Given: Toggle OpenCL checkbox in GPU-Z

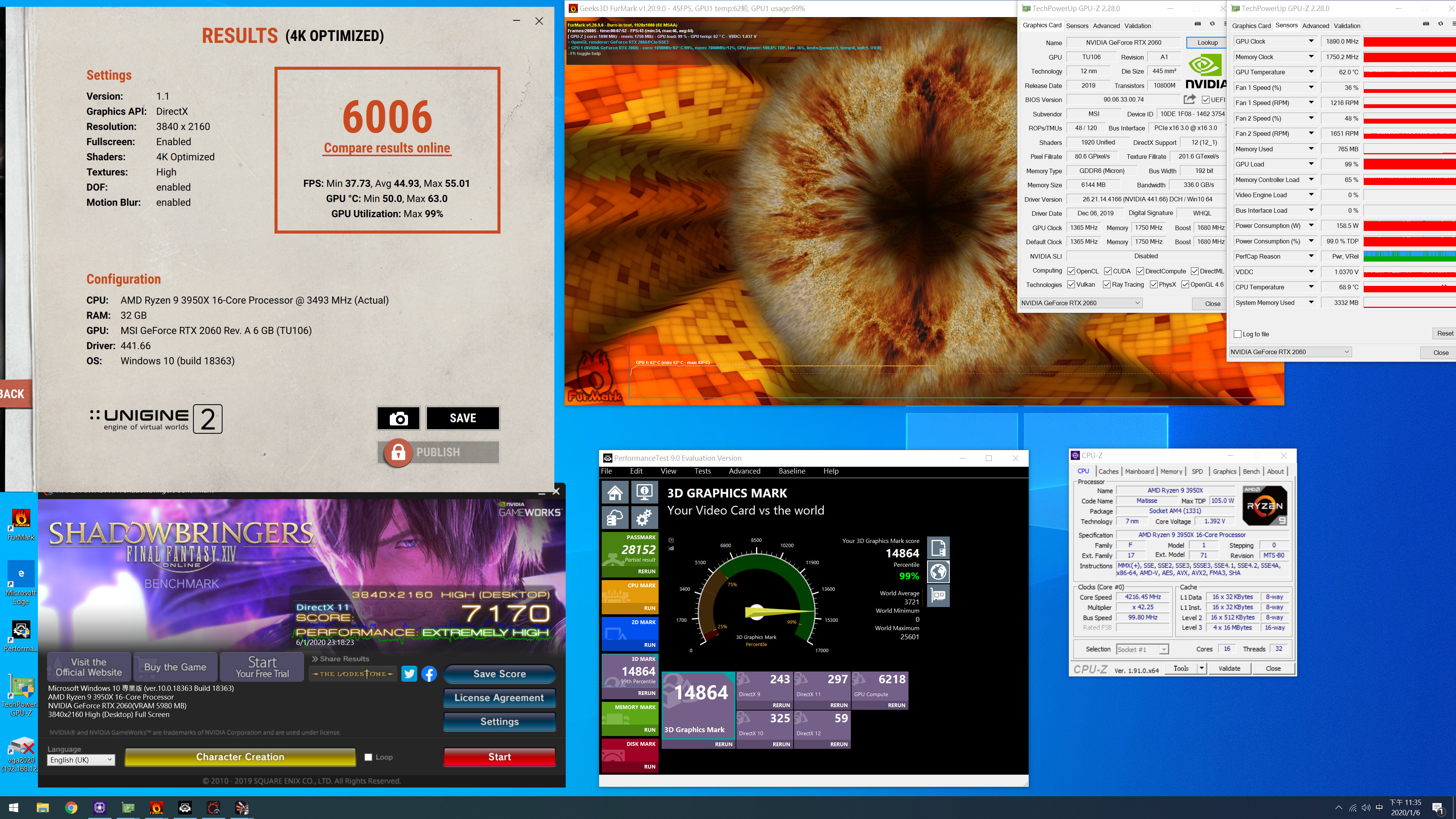Looking at the screenshot, I should (x=1071, y=271).
